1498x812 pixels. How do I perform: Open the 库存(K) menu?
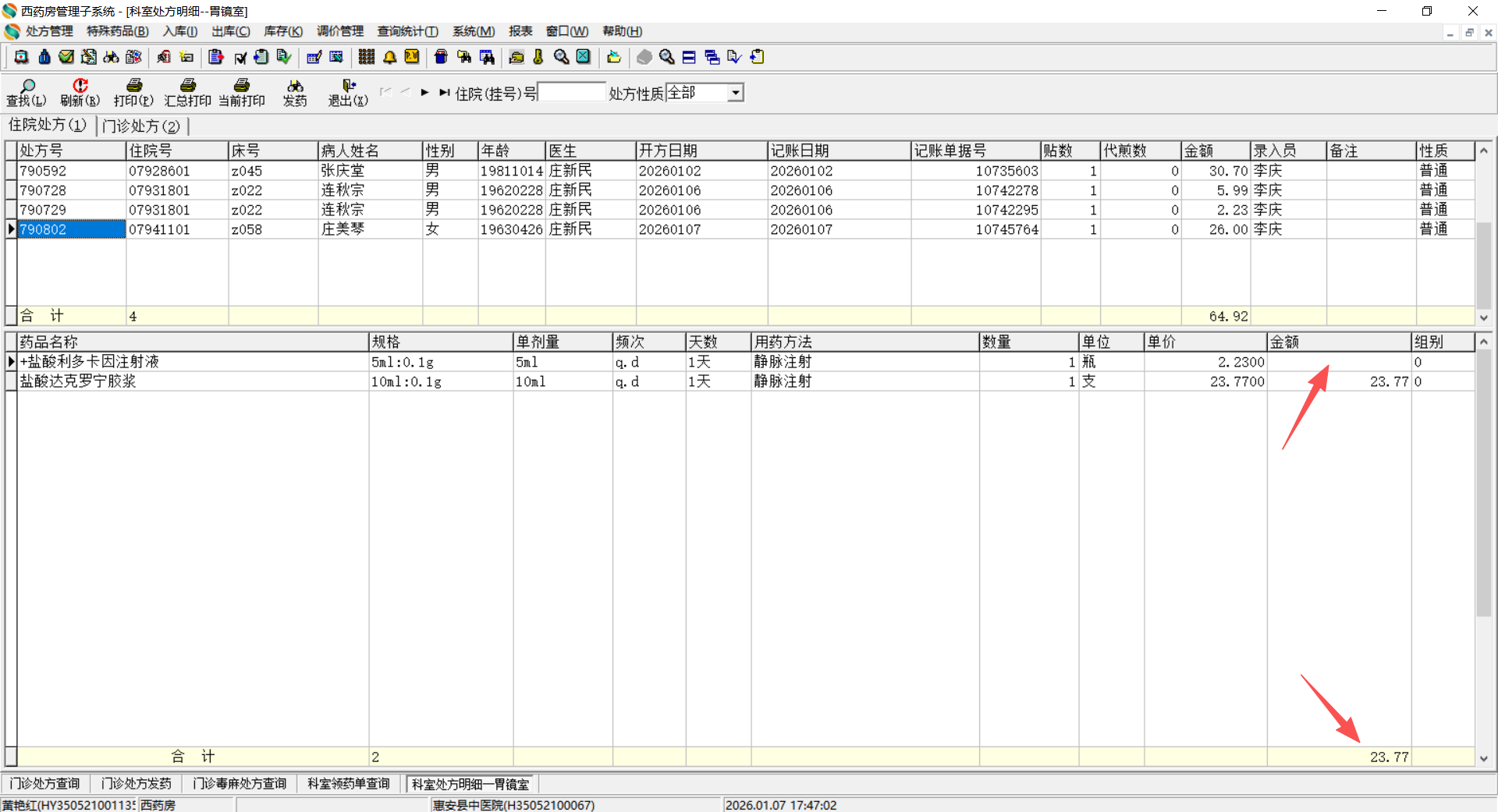[283, 31]
